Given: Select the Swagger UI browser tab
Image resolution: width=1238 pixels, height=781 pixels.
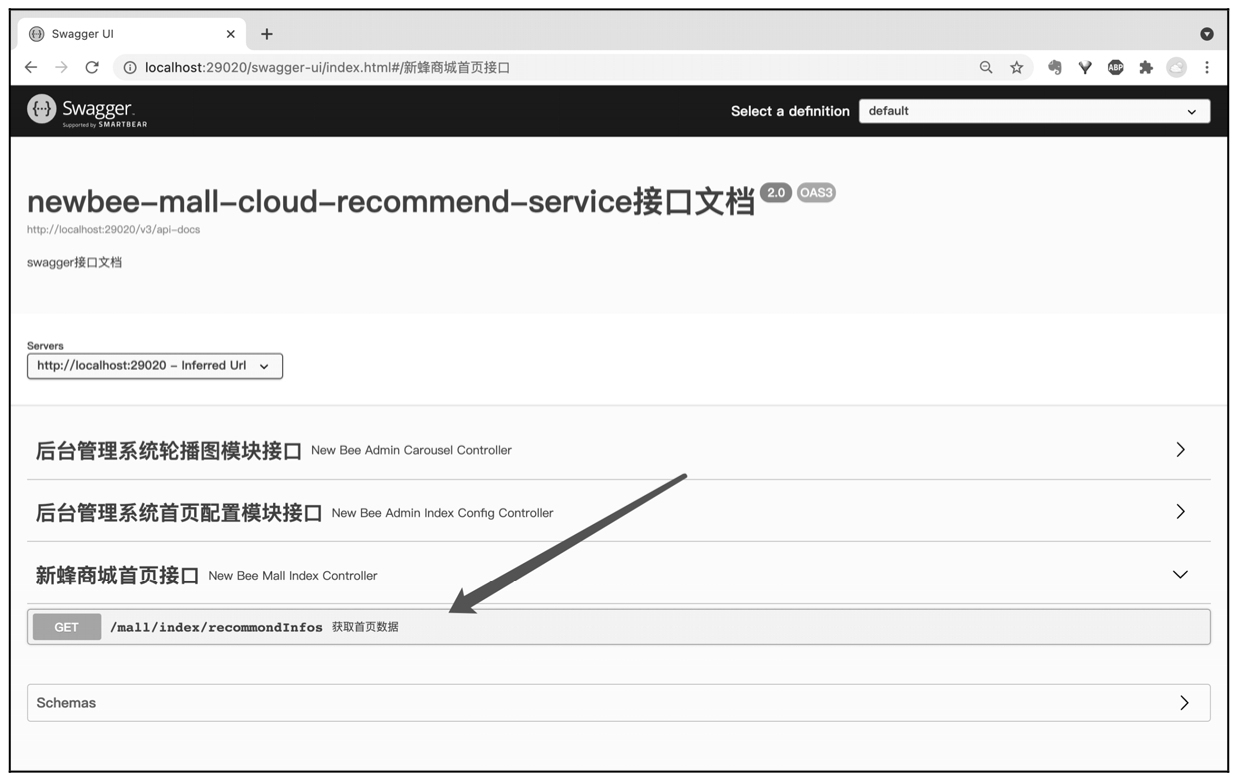Looking at the screenshot, I should [x=132, y=34].
